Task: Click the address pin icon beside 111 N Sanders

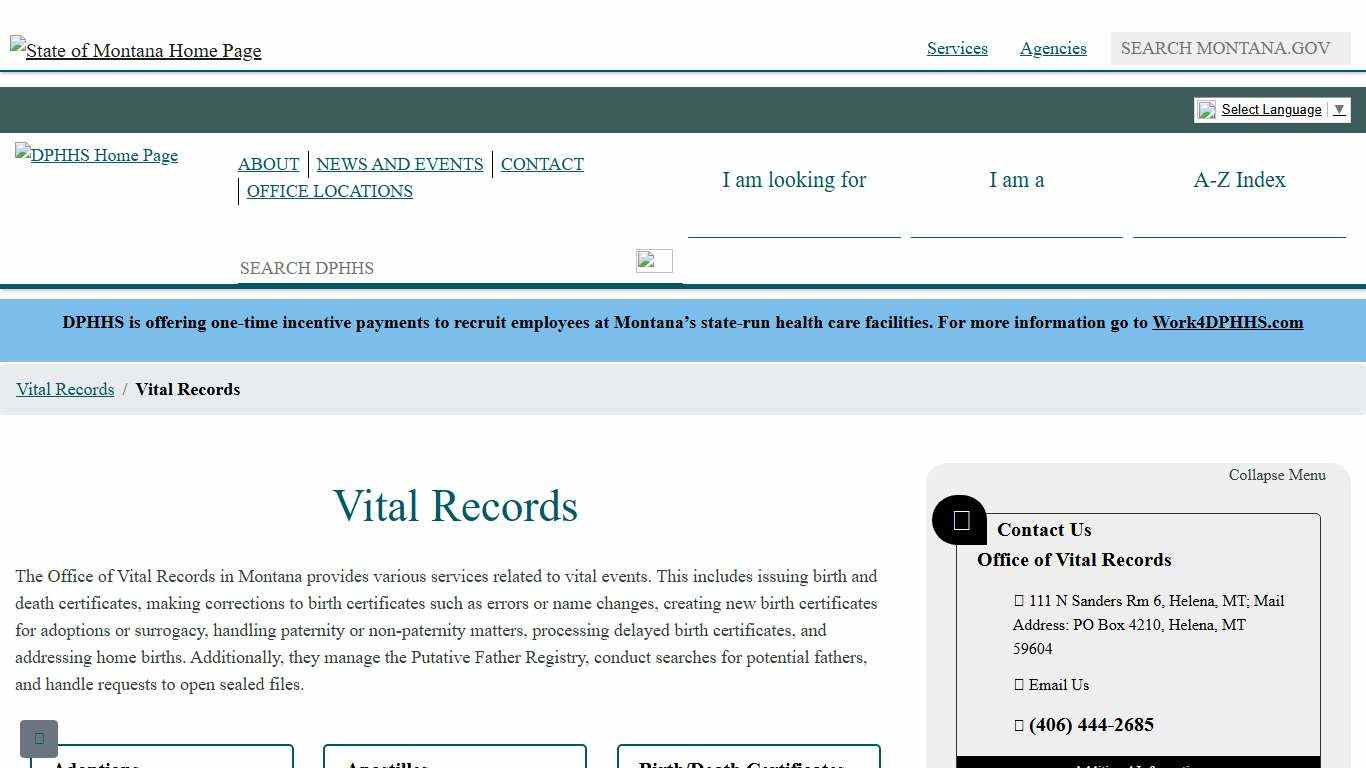Action: [1020, 601]
